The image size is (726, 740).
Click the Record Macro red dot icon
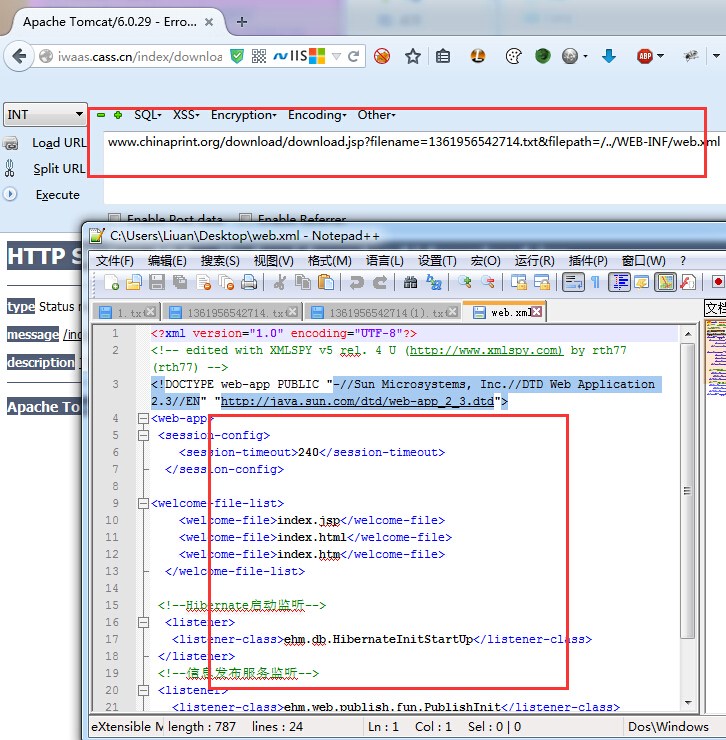pyautogui.click(x=718, y=282)
